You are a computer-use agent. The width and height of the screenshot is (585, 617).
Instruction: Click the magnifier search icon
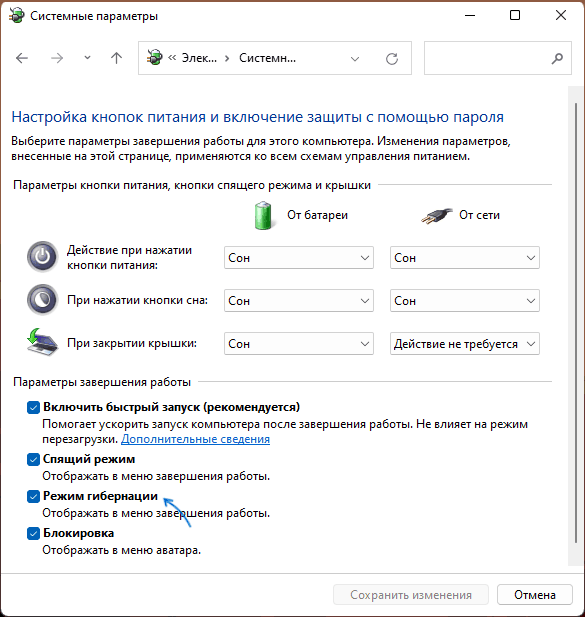coord(557,59)
